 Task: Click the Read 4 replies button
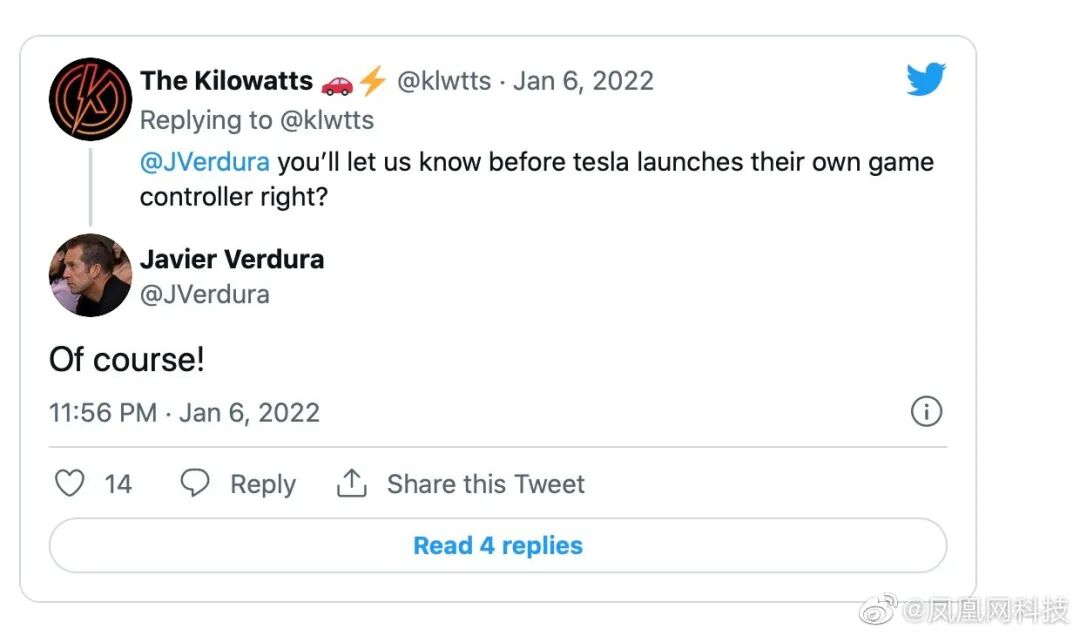(498, 546)
